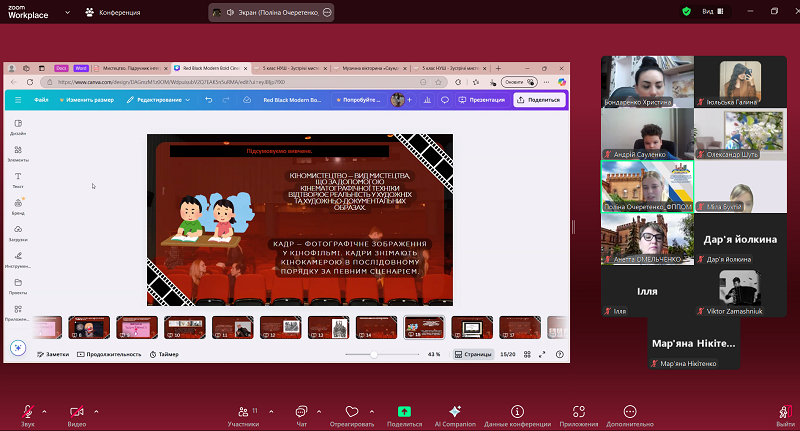The height and width of the screenshot is (431, 800).
Task: Open the Участники participants panel
Action: 243,415
